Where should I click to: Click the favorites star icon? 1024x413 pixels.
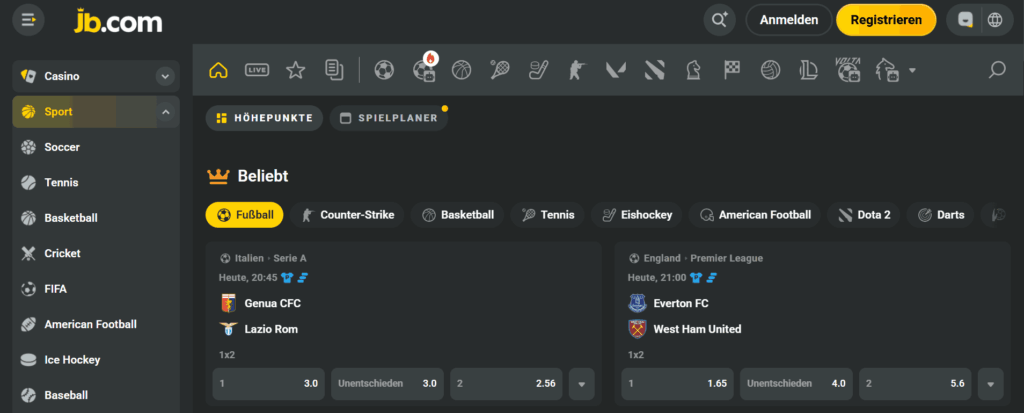pos(295,70)
